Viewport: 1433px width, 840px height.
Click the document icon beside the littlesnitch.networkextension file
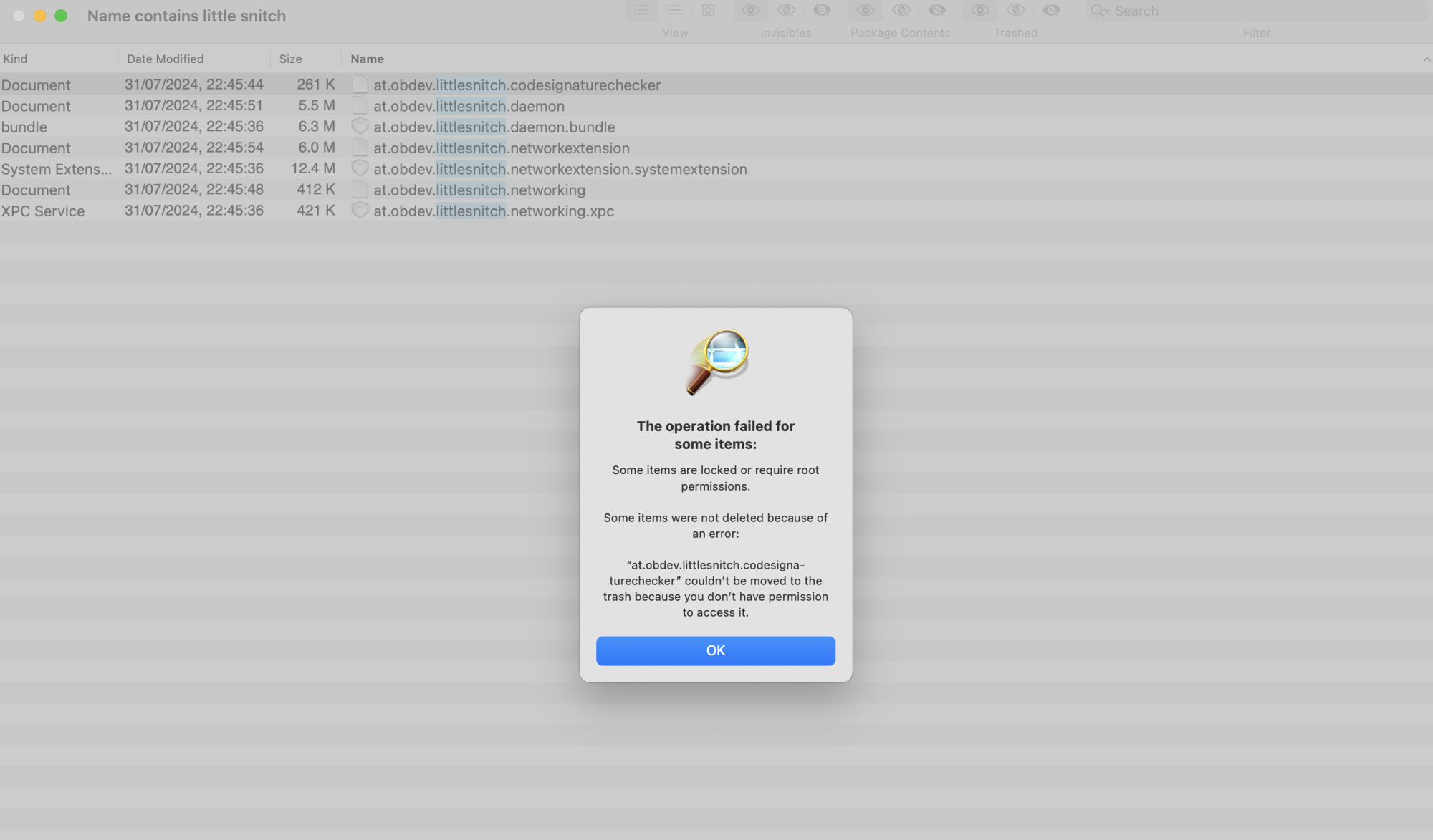click(360, 148)
